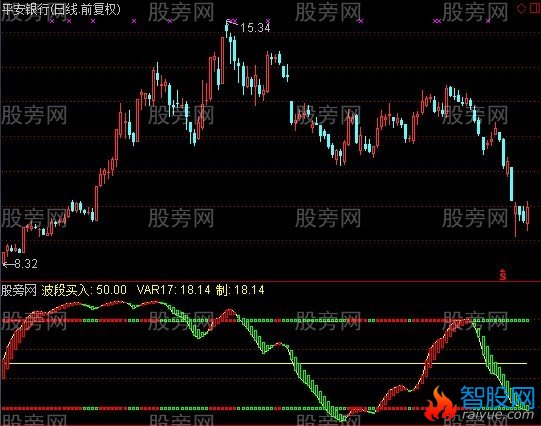The image size is (541, 426).
Task: Click the purple x markers above the 15.34 peak
Action: coord(234,20)
